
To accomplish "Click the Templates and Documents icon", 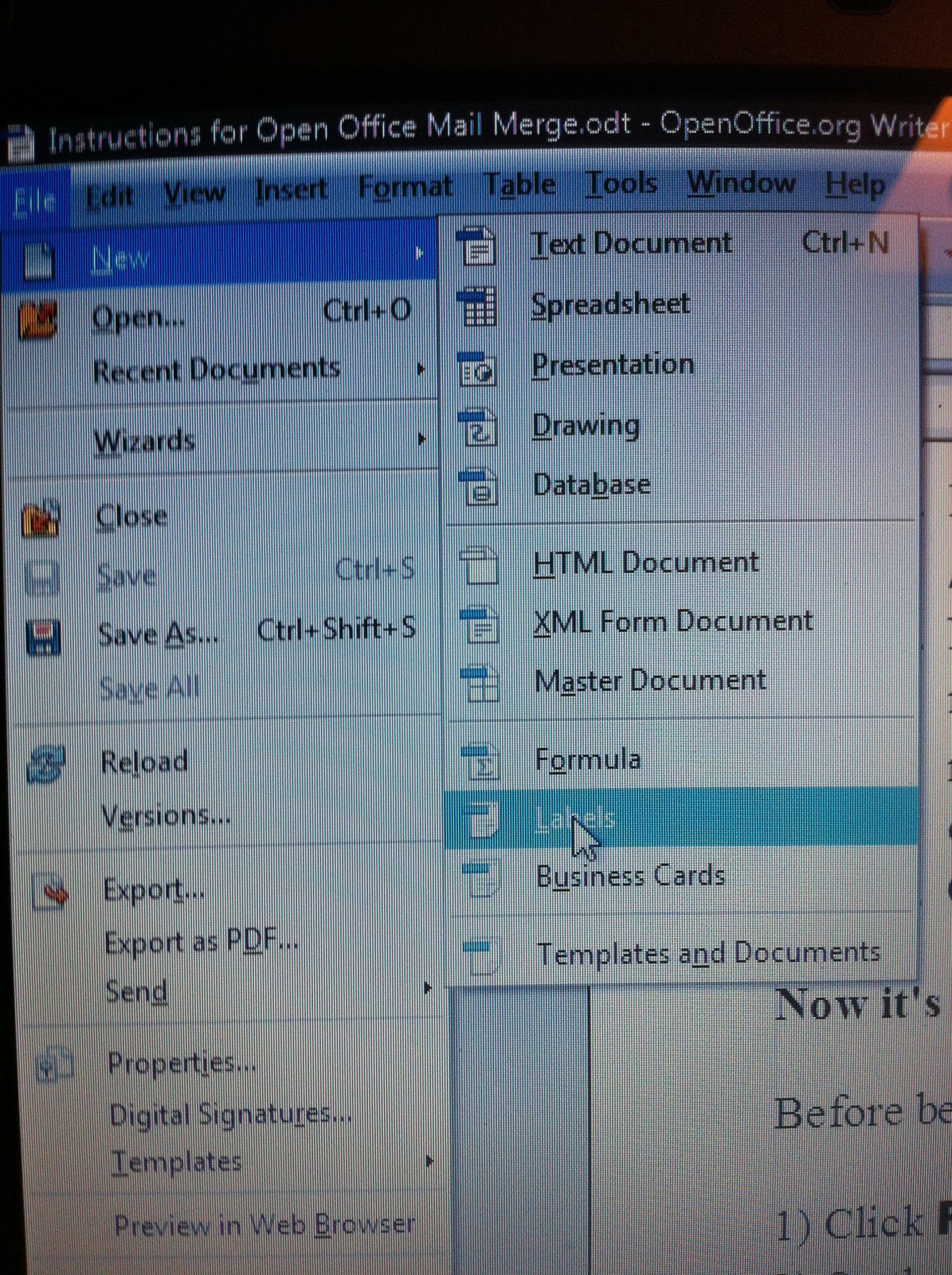I will pos(480,955).
